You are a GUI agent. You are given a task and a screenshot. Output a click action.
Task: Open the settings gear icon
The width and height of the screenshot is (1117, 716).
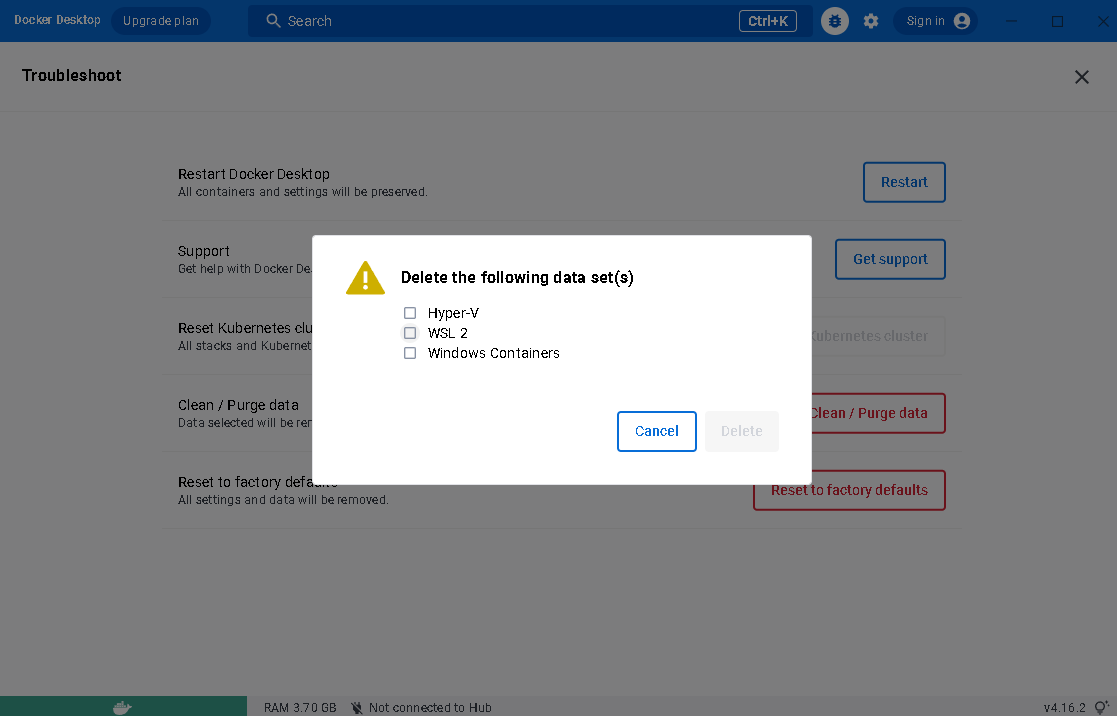871,21
